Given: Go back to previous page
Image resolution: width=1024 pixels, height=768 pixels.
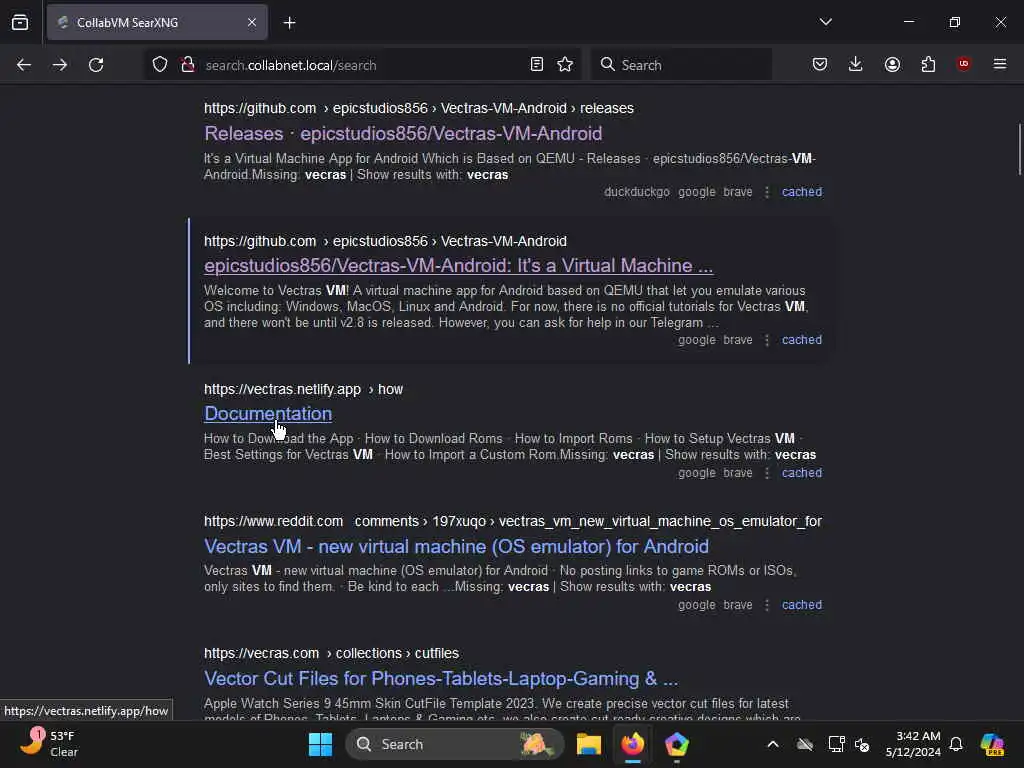Looking at the screenshot, I should coord(24,65).
